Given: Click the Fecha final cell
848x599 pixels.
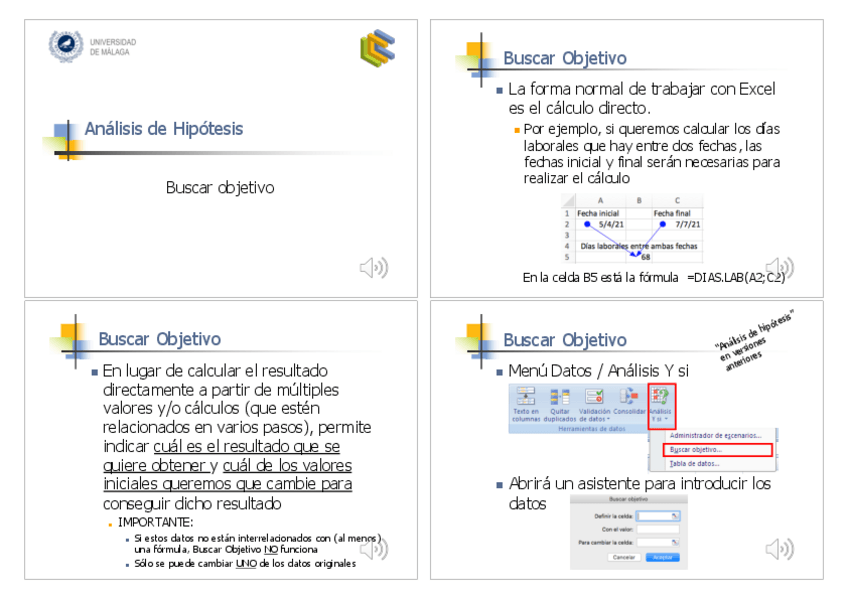Looking at the screenshot, I should pyautogui.click(x=677, y=213).
